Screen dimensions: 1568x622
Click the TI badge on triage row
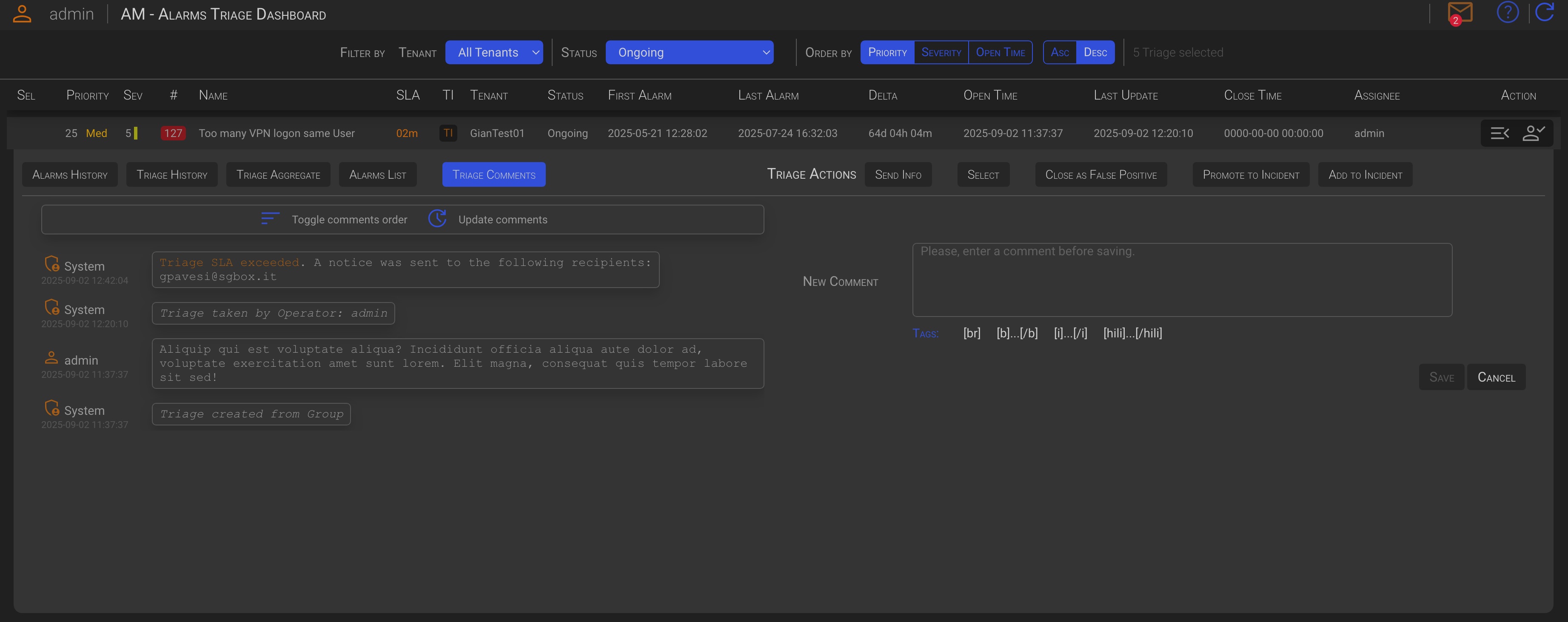[x=448, y=133]
